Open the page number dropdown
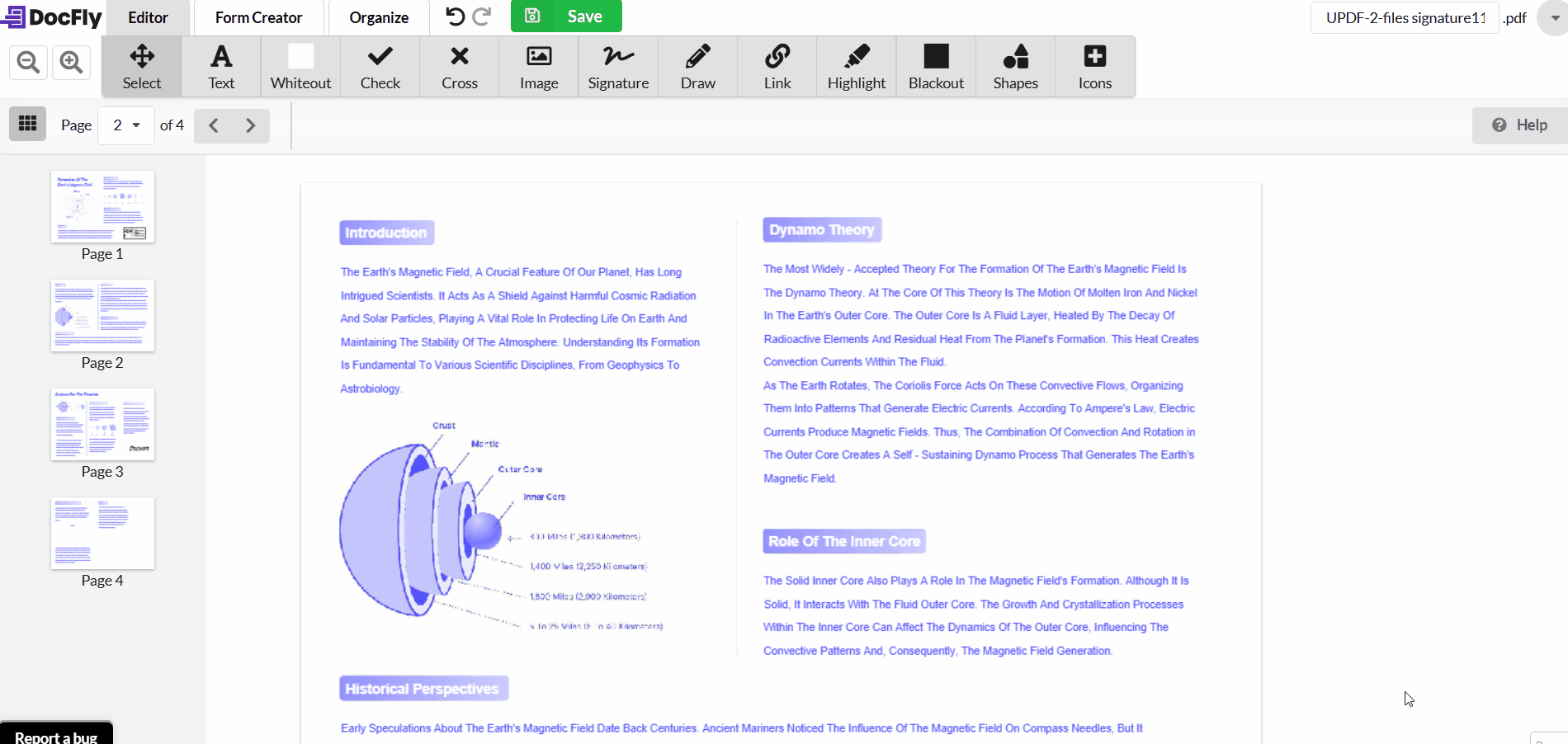Viewport: 1568px width, 744px height. 126,125
